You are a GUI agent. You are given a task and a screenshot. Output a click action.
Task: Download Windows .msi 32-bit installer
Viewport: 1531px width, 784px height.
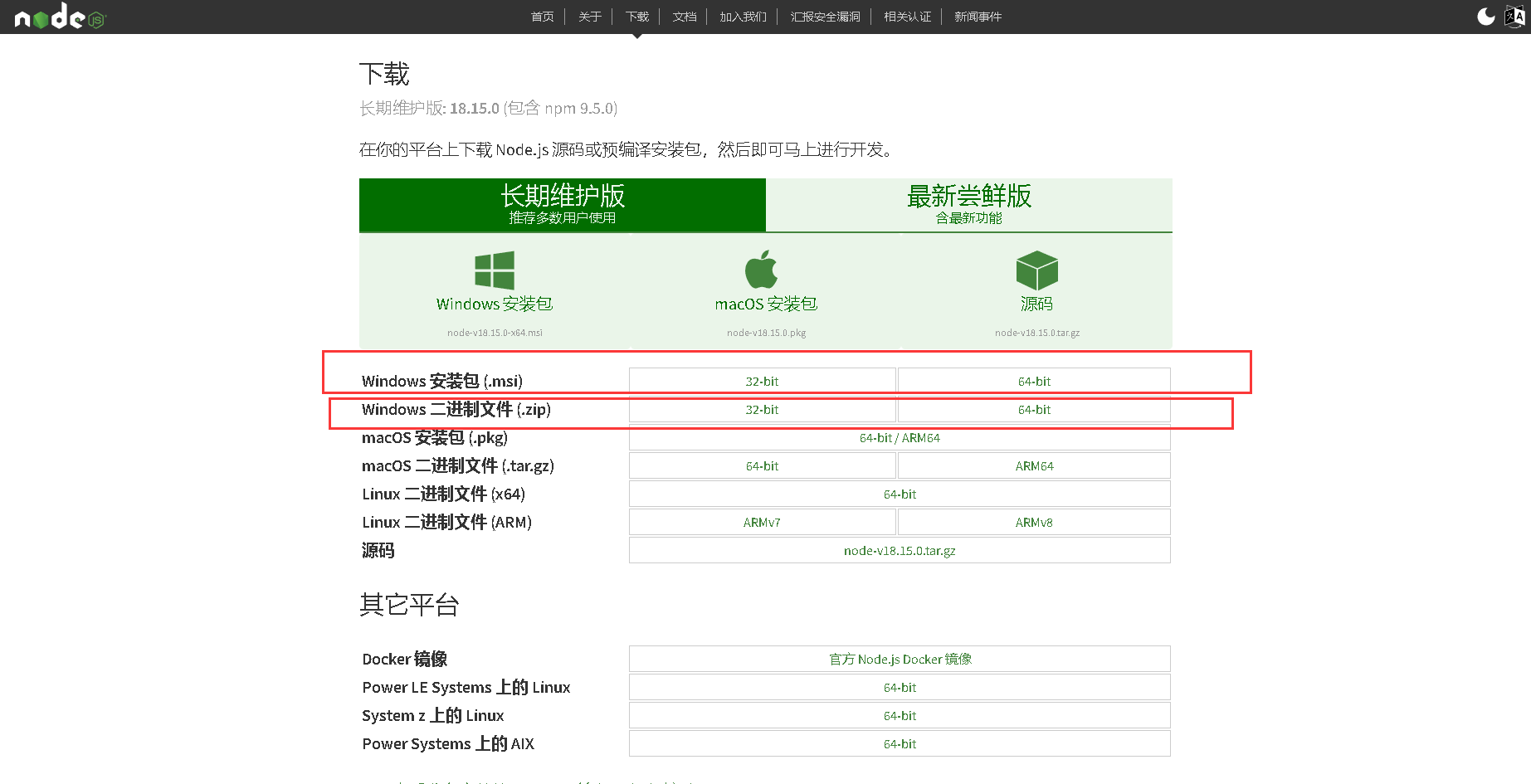[x=762, y=382]
